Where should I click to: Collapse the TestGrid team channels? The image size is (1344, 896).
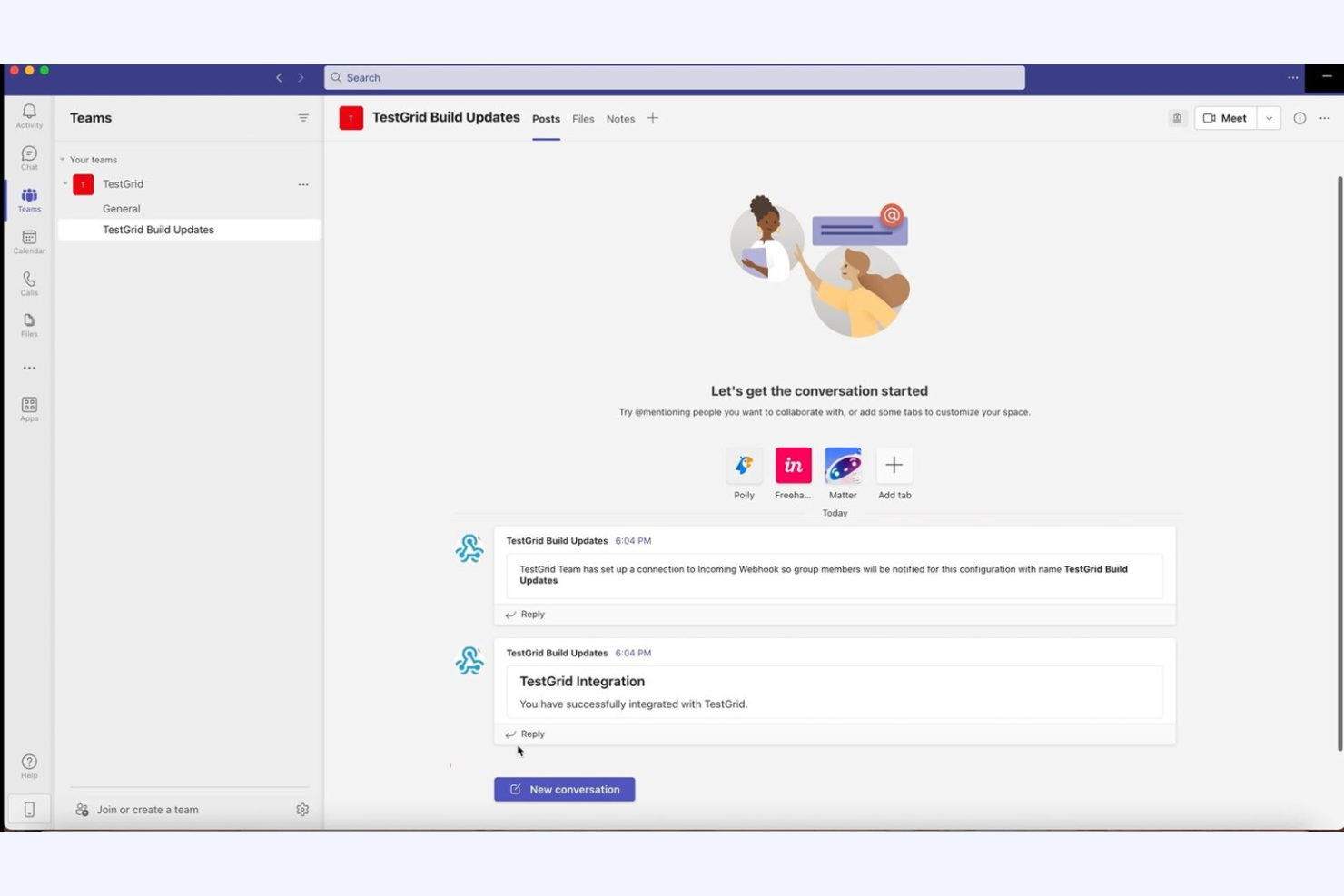64,183
